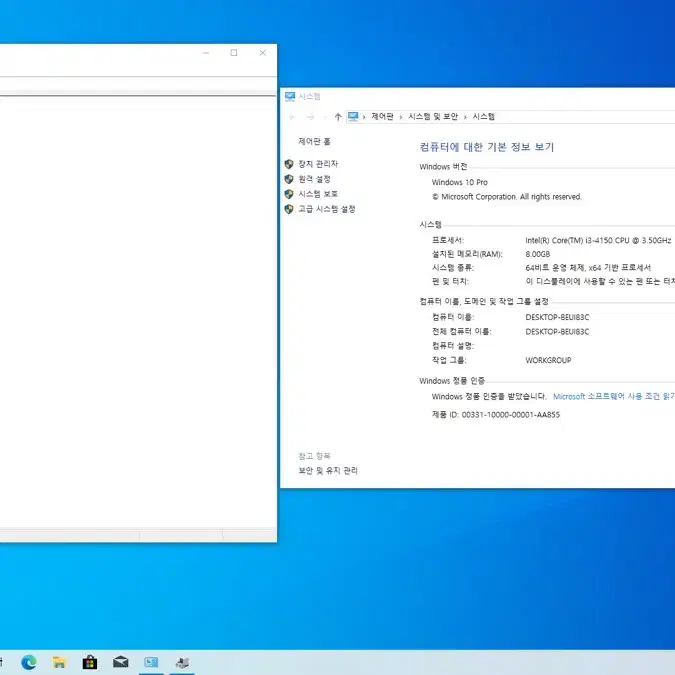
Task: Select the System control panel taskbar icon
Action: pos(151,662)
